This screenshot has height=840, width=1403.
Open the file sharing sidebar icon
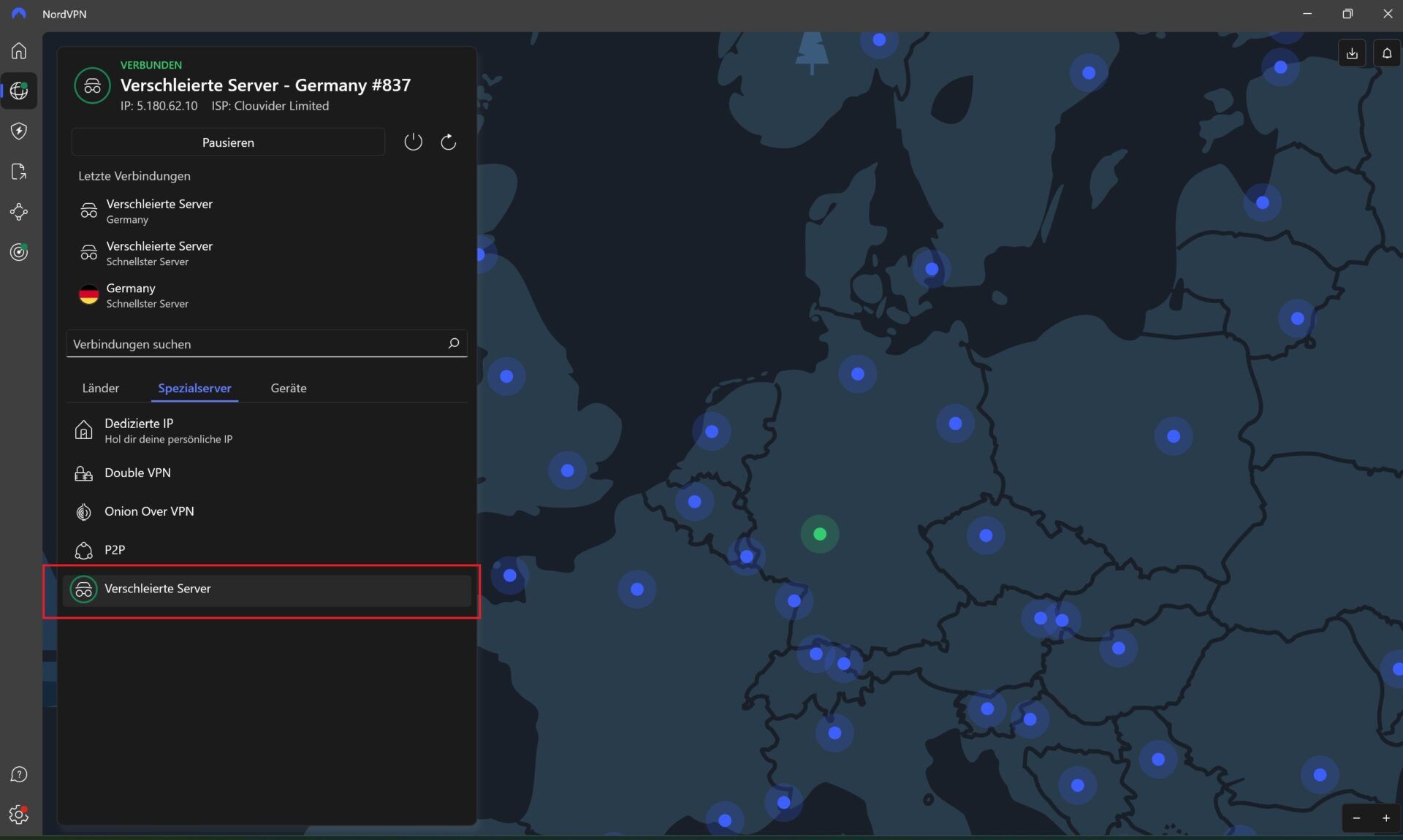[x=19, y=172]
